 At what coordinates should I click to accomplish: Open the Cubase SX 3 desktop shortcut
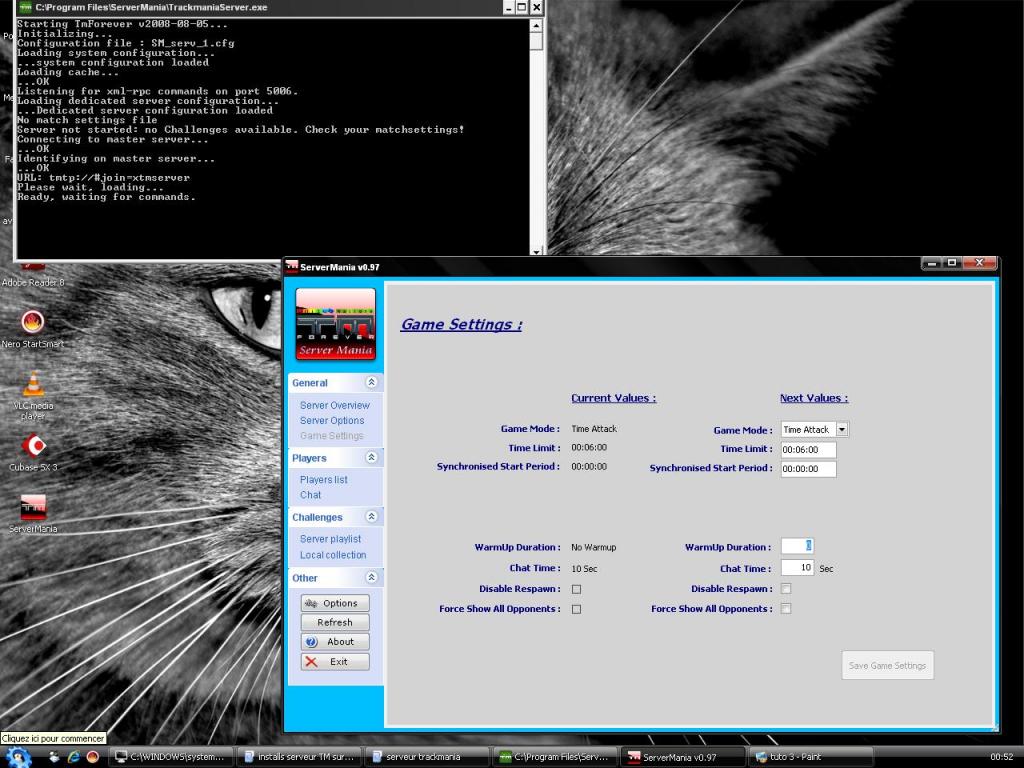(x=33, y=446)
